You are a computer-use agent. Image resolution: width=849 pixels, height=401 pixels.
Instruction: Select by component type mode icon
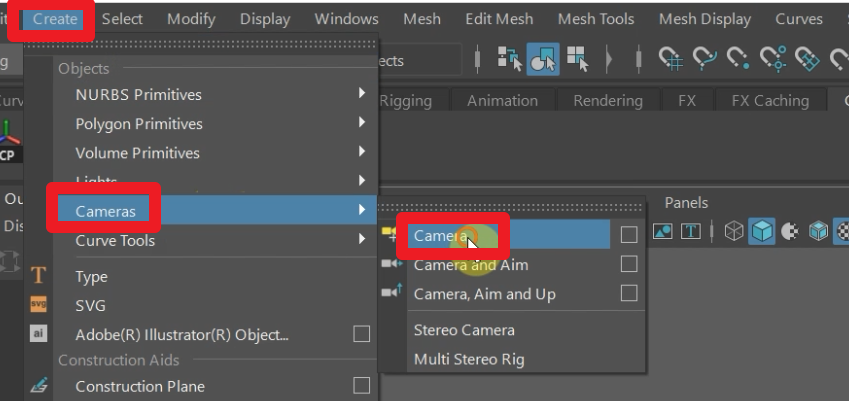(x=576, y=60)
